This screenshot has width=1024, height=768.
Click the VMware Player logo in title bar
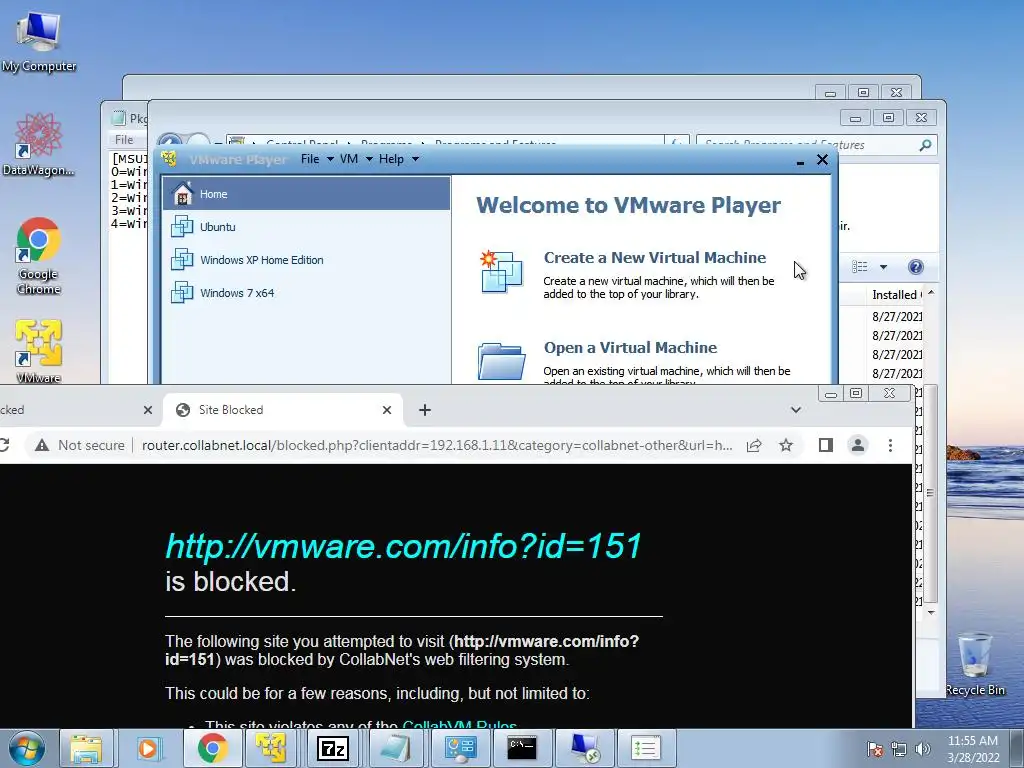tap(169, 159)
